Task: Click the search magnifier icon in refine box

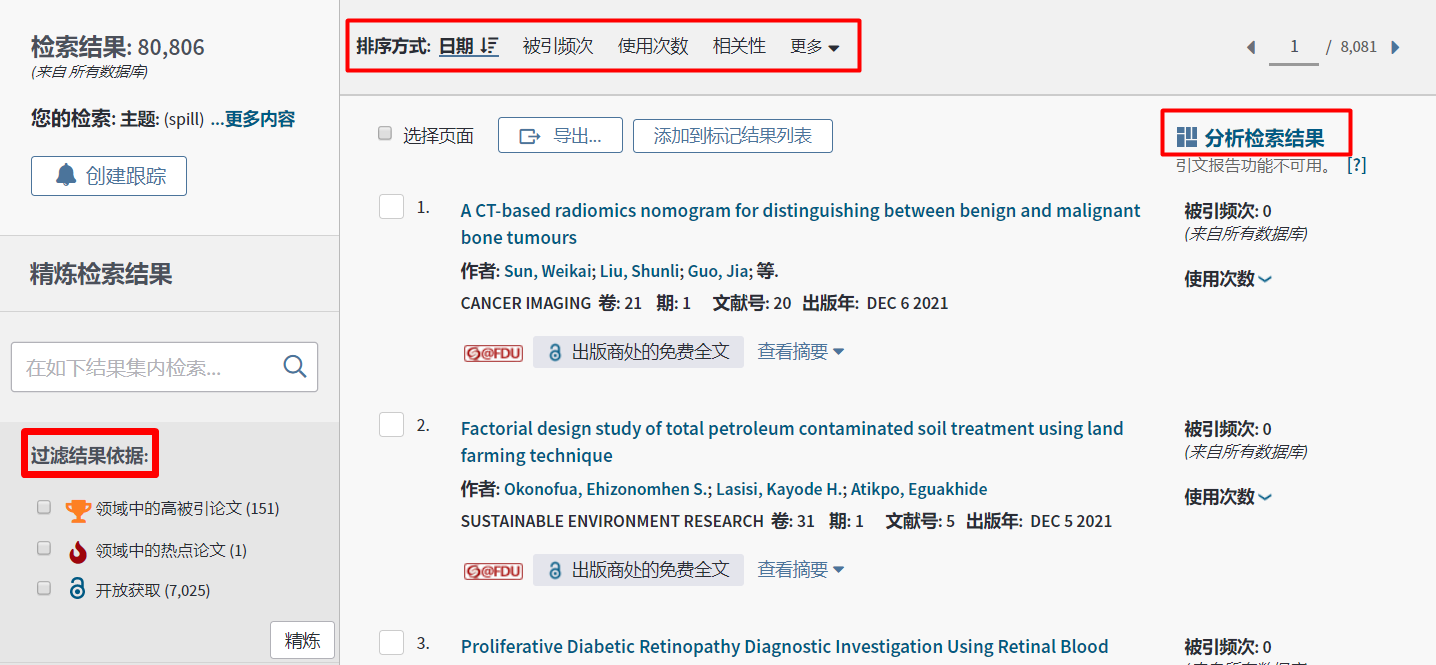Action: [294, 367]
